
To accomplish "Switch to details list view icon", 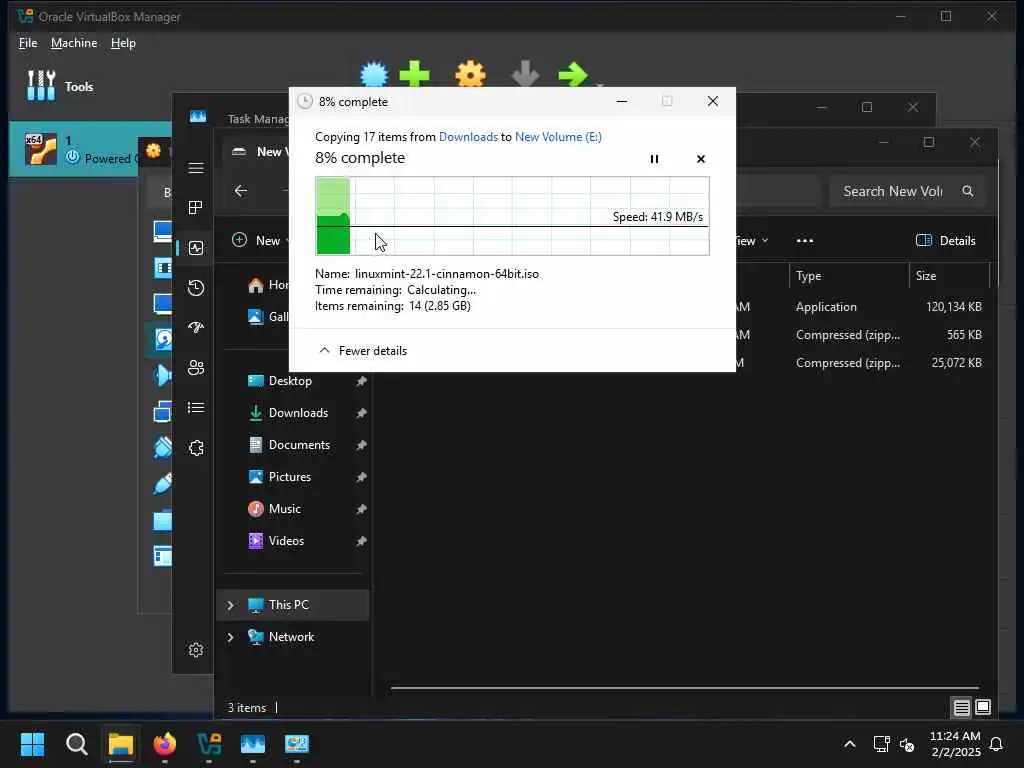I will pyautogui.click(x=961, y=707).
